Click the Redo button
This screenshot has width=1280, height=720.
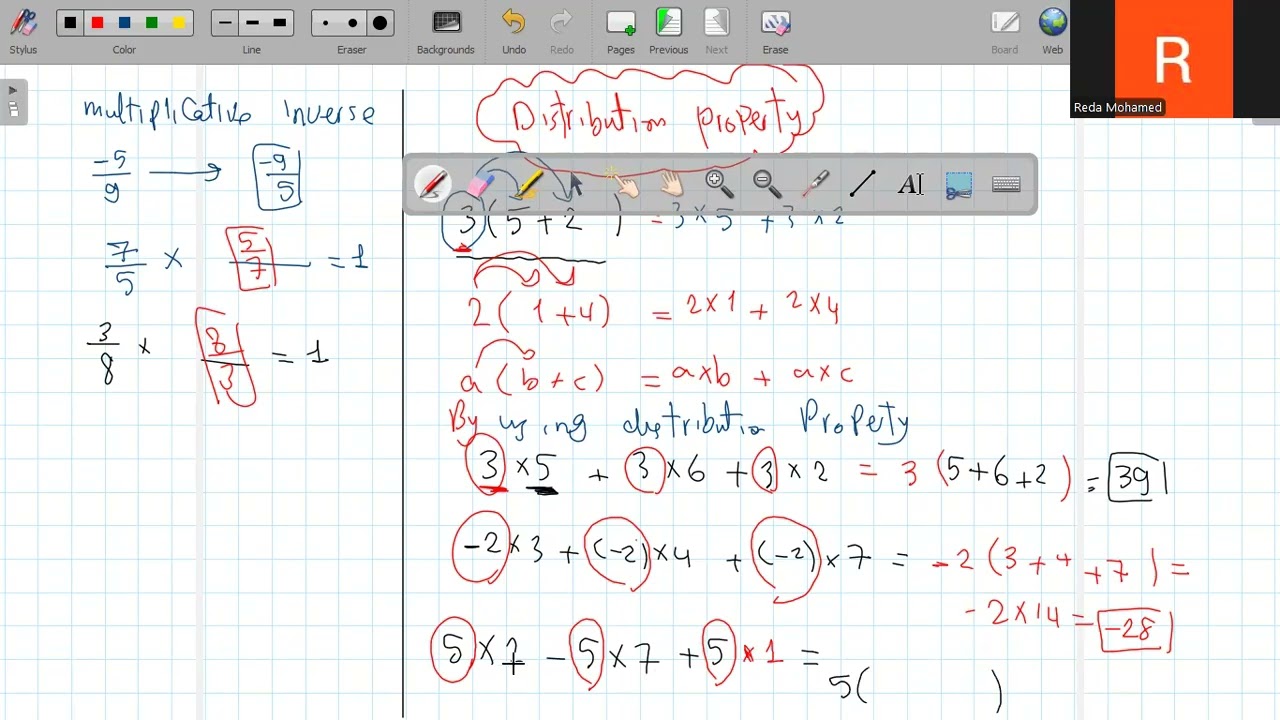(x=562, y=31)
